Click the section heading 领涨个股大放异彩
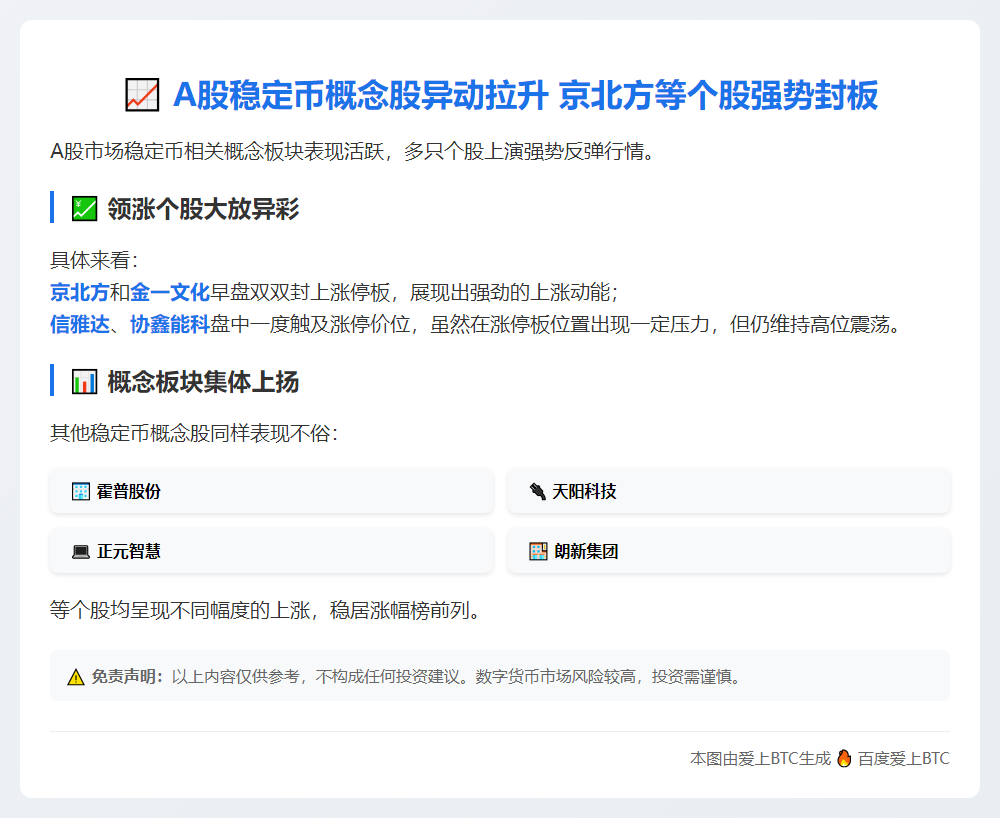This screenshot has width=1000, height=818. click(203, 209)
